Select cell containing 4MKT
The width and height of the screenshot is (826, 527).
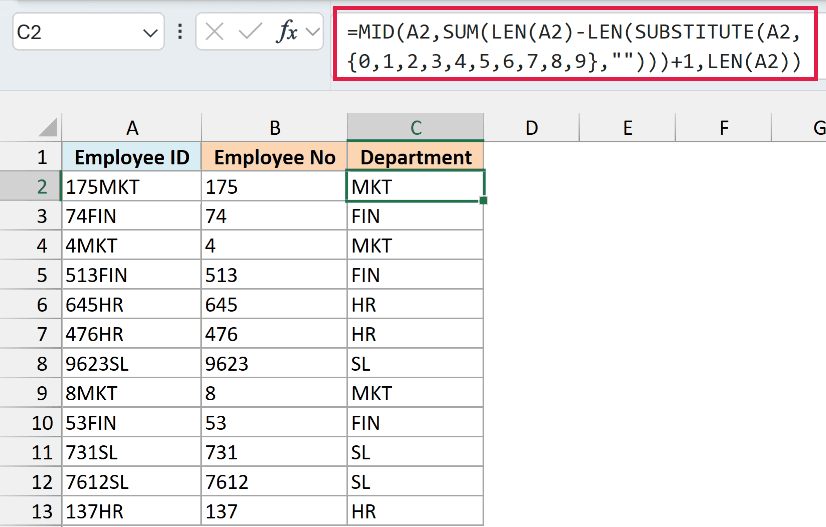(x=132, y=246)
